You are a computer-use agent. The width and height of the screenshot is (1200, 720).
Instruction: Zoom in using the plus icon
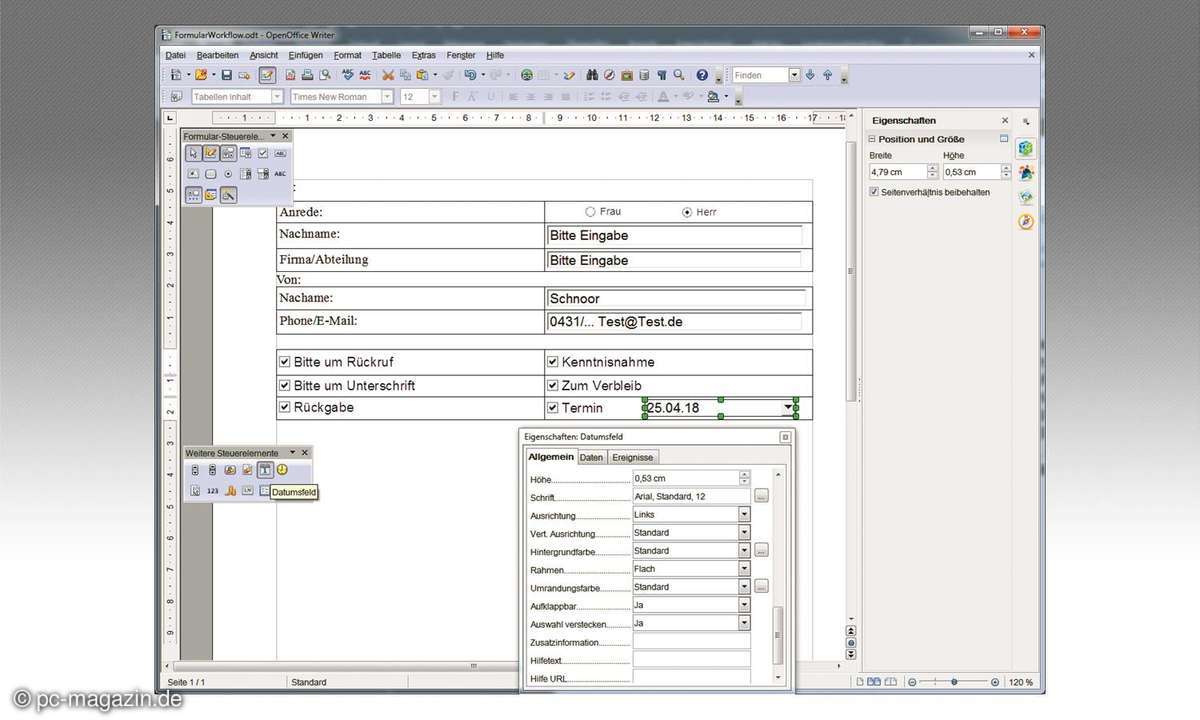994,682
